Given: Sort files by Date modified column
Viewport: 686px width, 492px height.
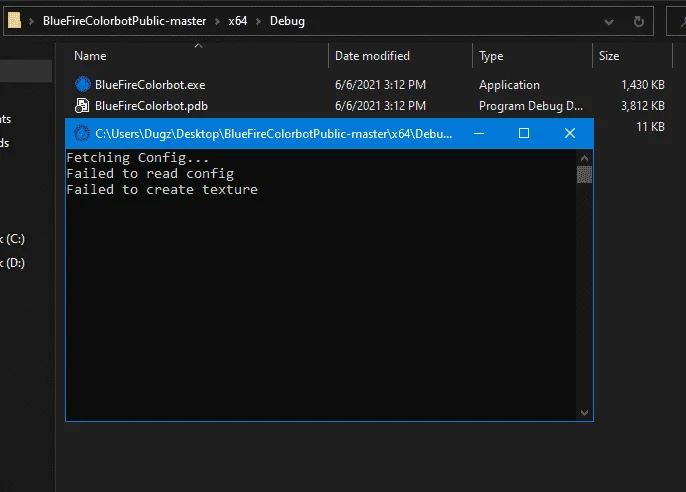Looking at the screenshot, I should (x=372, y=56).
